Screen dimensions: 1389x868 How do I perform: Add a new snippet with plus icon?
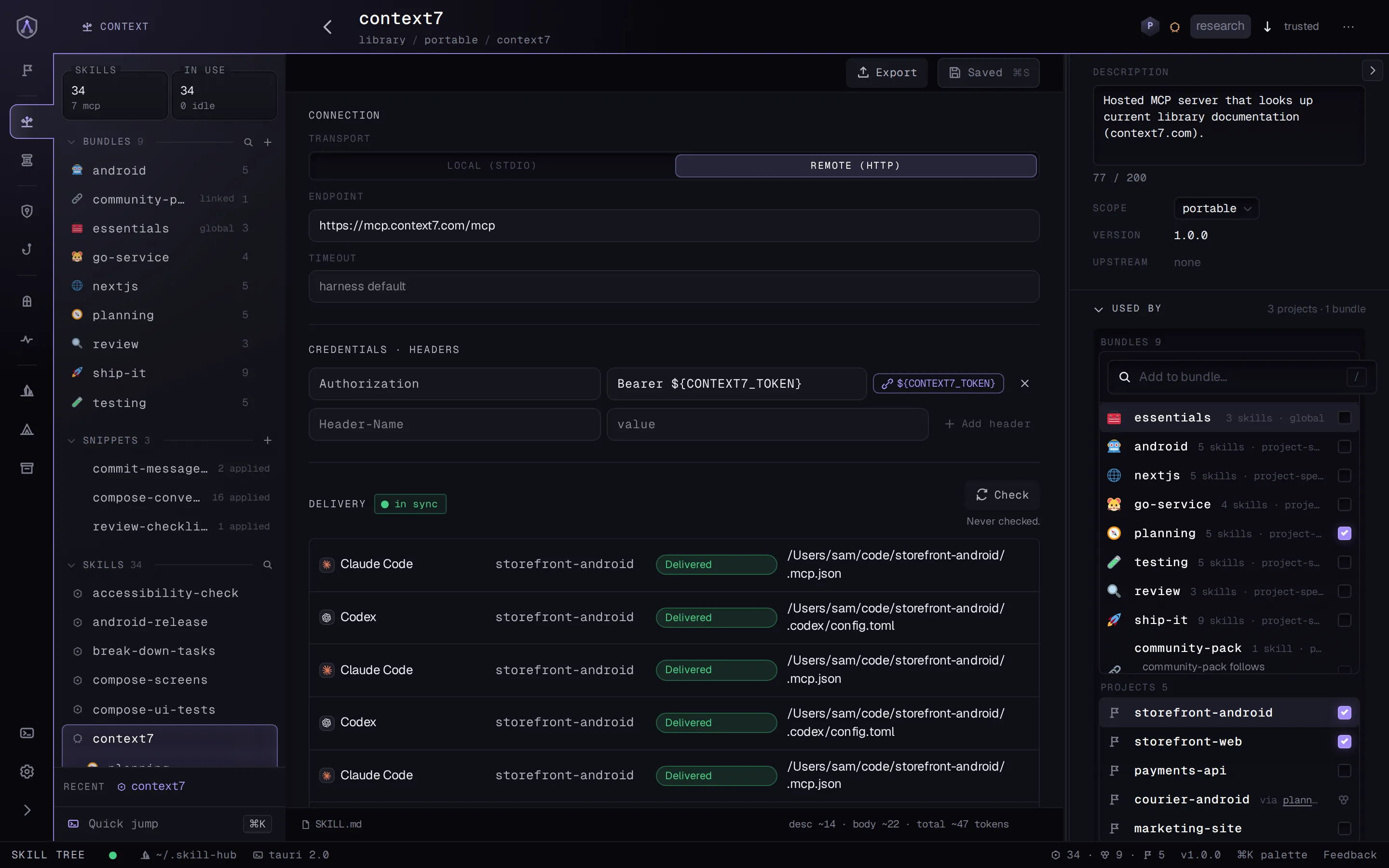[268, 440]
